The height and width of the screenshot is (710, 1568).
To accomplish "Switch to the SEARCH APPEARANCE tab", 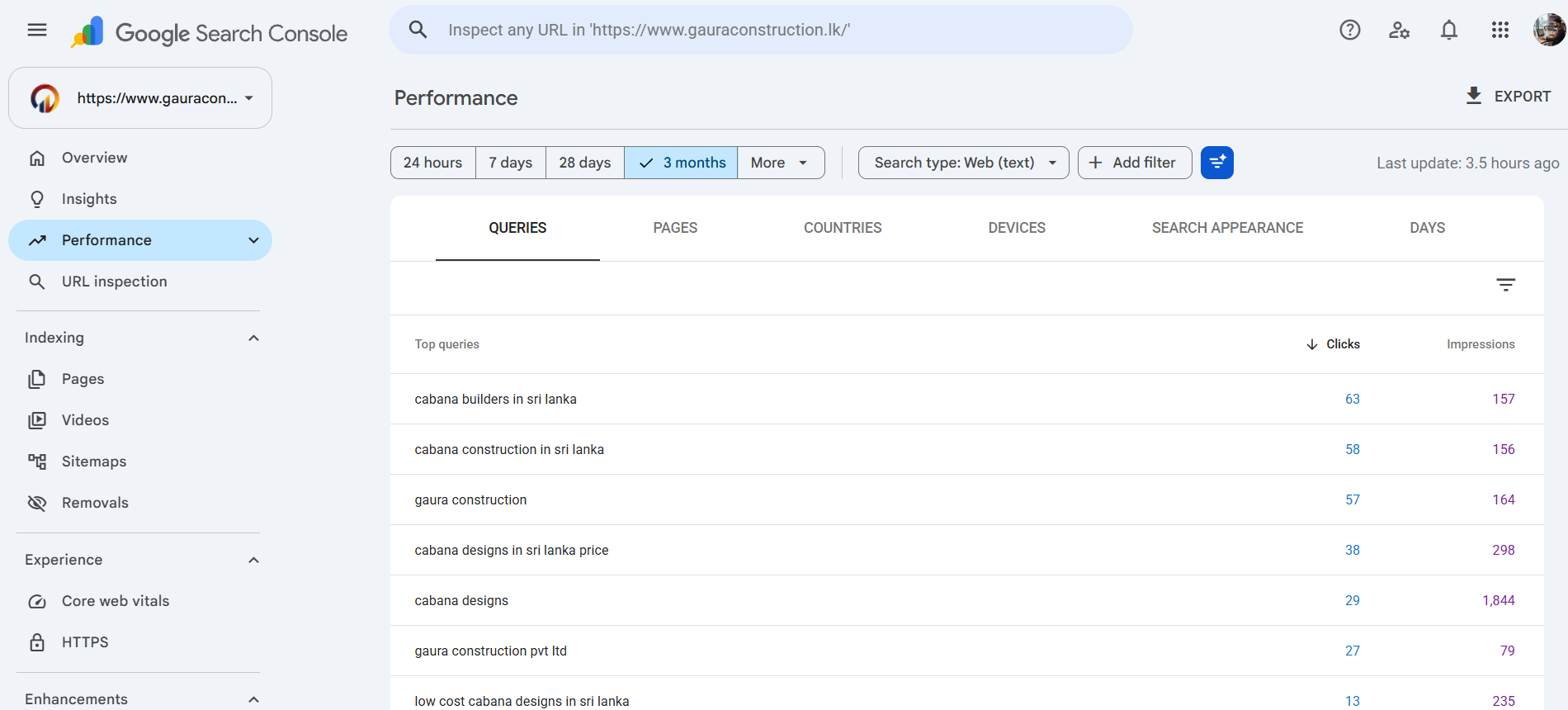I will tap(1227, 228).
